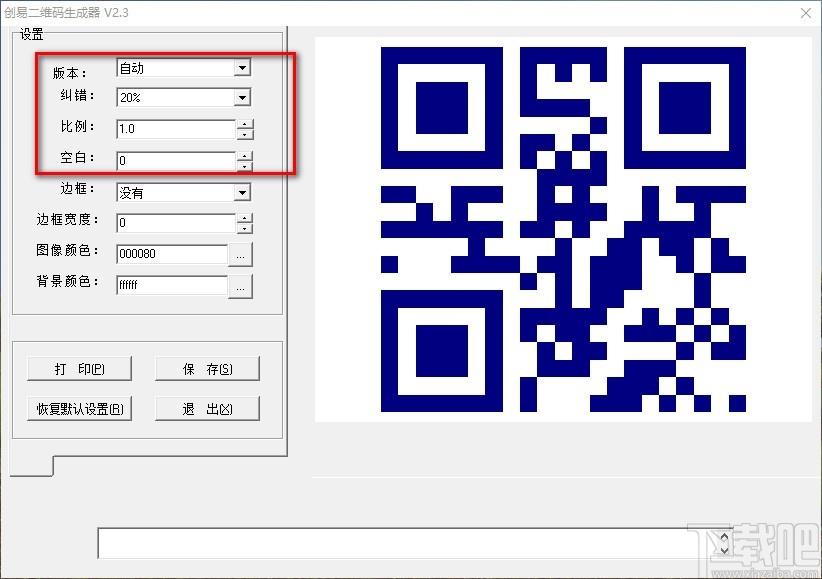Click the 打印(P) button
Viewport: 822px width, 579px height.
79,369
